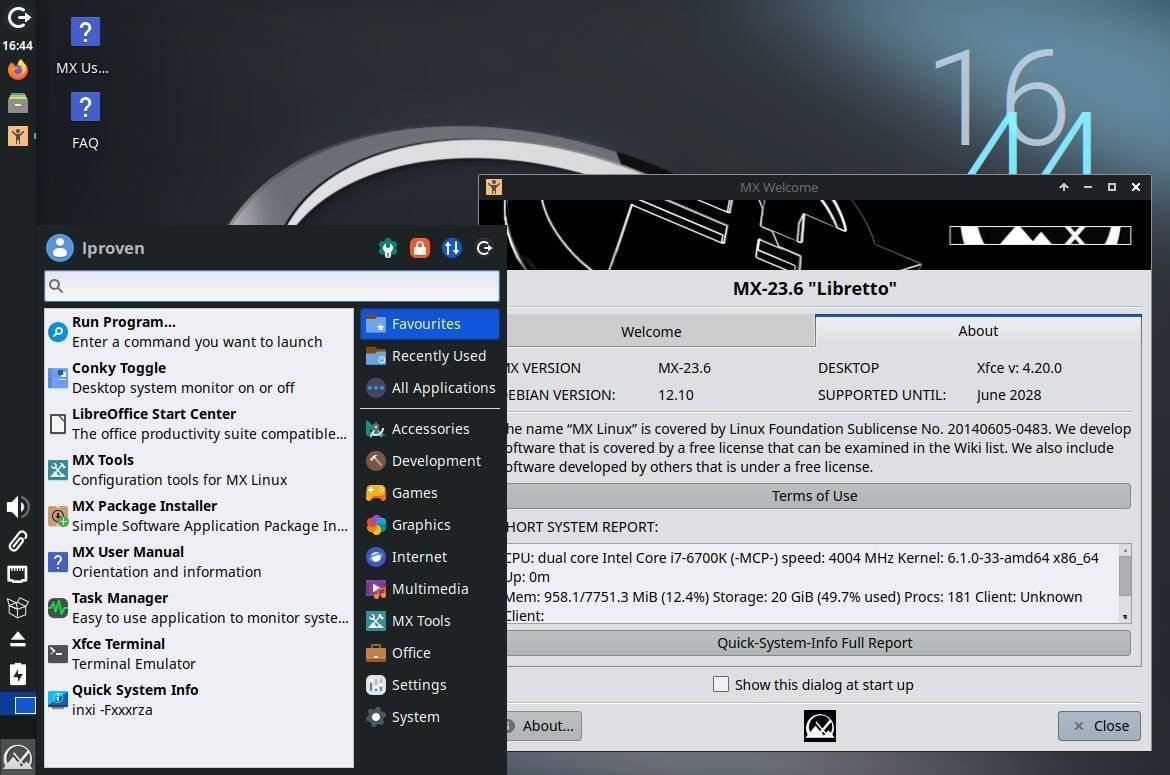This screenshot has height=775, width=1170.
Task: Open the System category
Action: pos(430,717)
